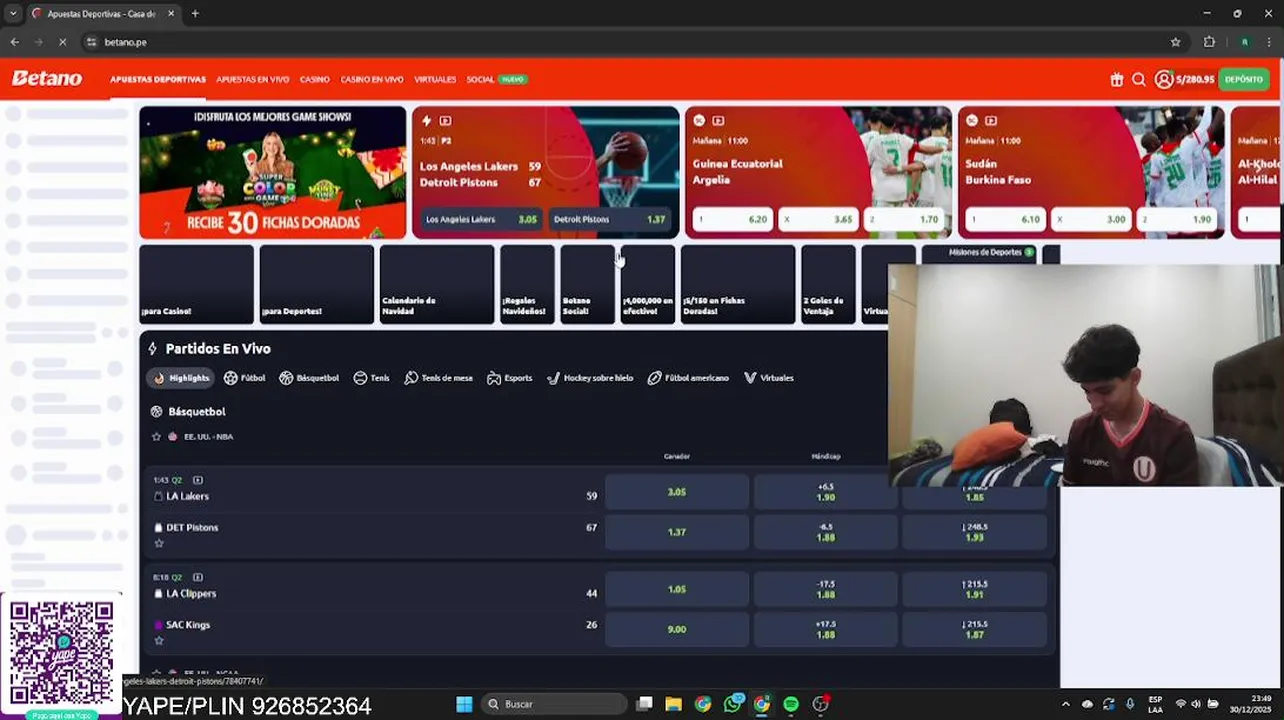Pick over 215.5 total at 1.91
This screenshot has height=720, width=1284.
(974, 589)
